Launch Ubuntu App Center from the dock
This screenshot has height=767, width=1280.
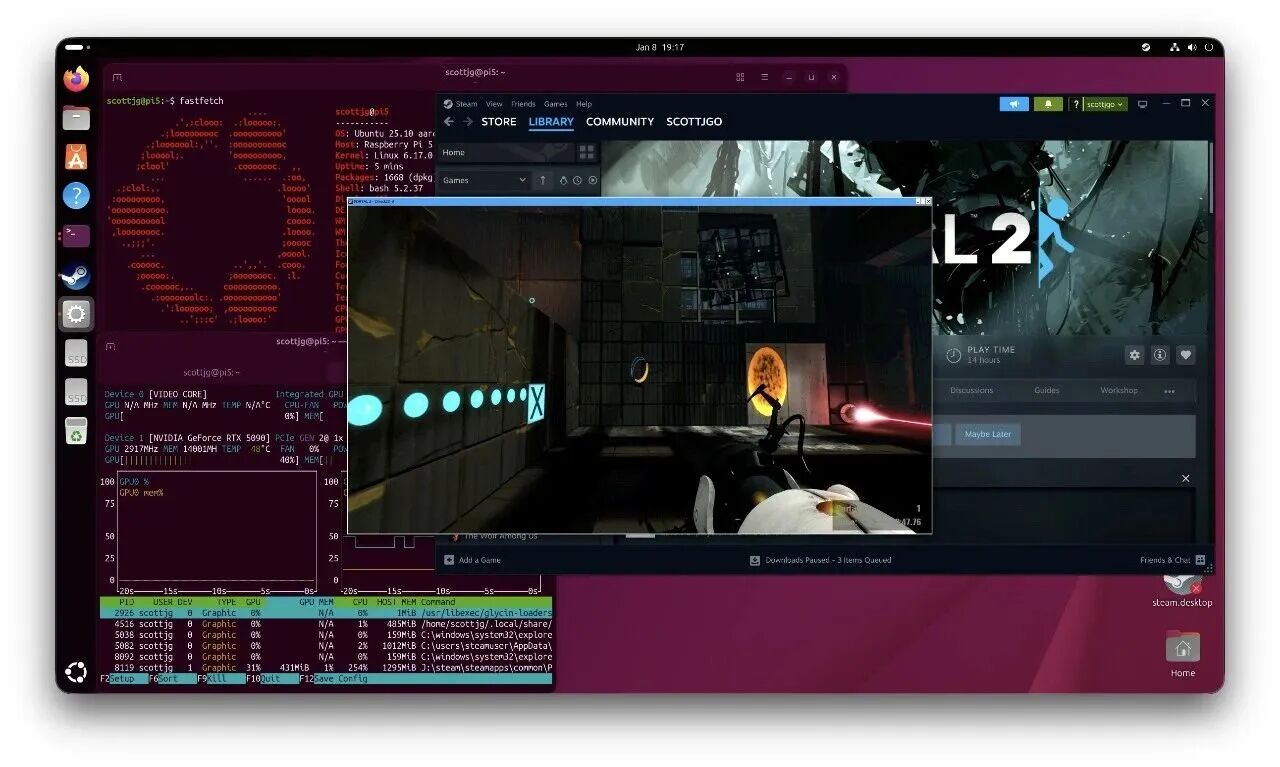pos(76,156)
